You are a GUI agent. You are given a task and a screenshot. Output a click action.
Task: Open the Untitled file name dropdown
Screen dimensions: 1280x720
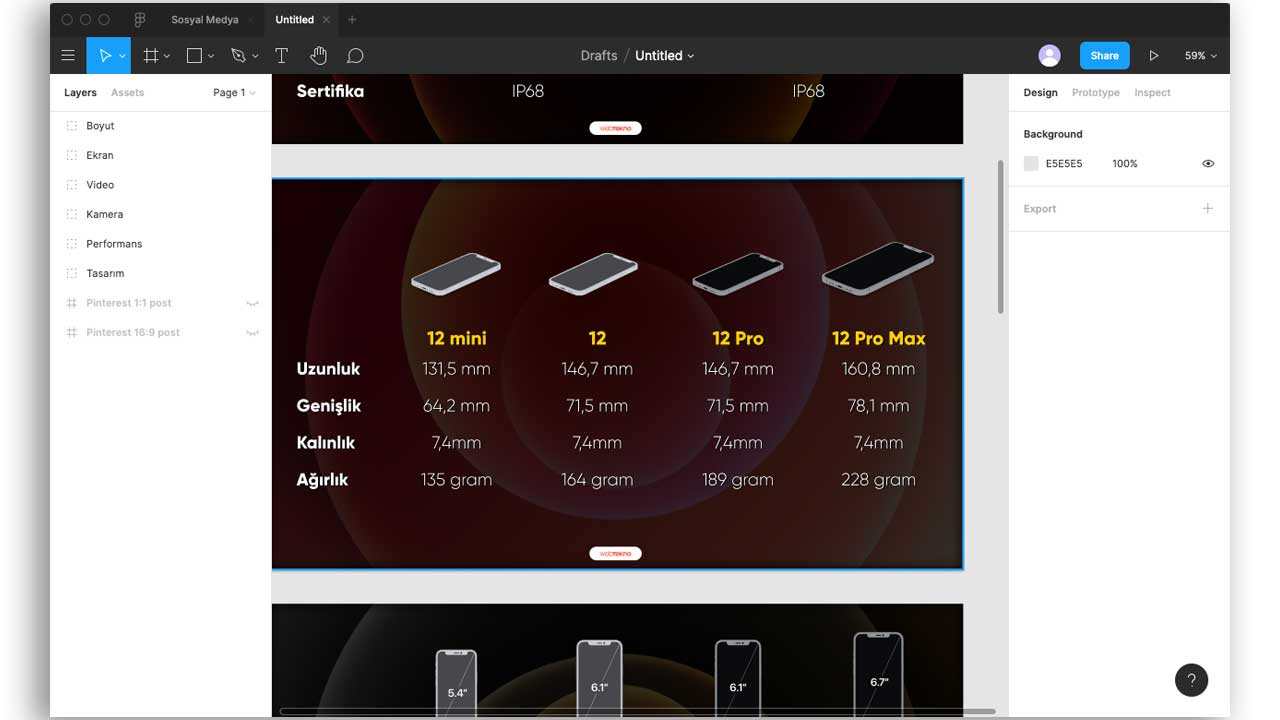665,56
